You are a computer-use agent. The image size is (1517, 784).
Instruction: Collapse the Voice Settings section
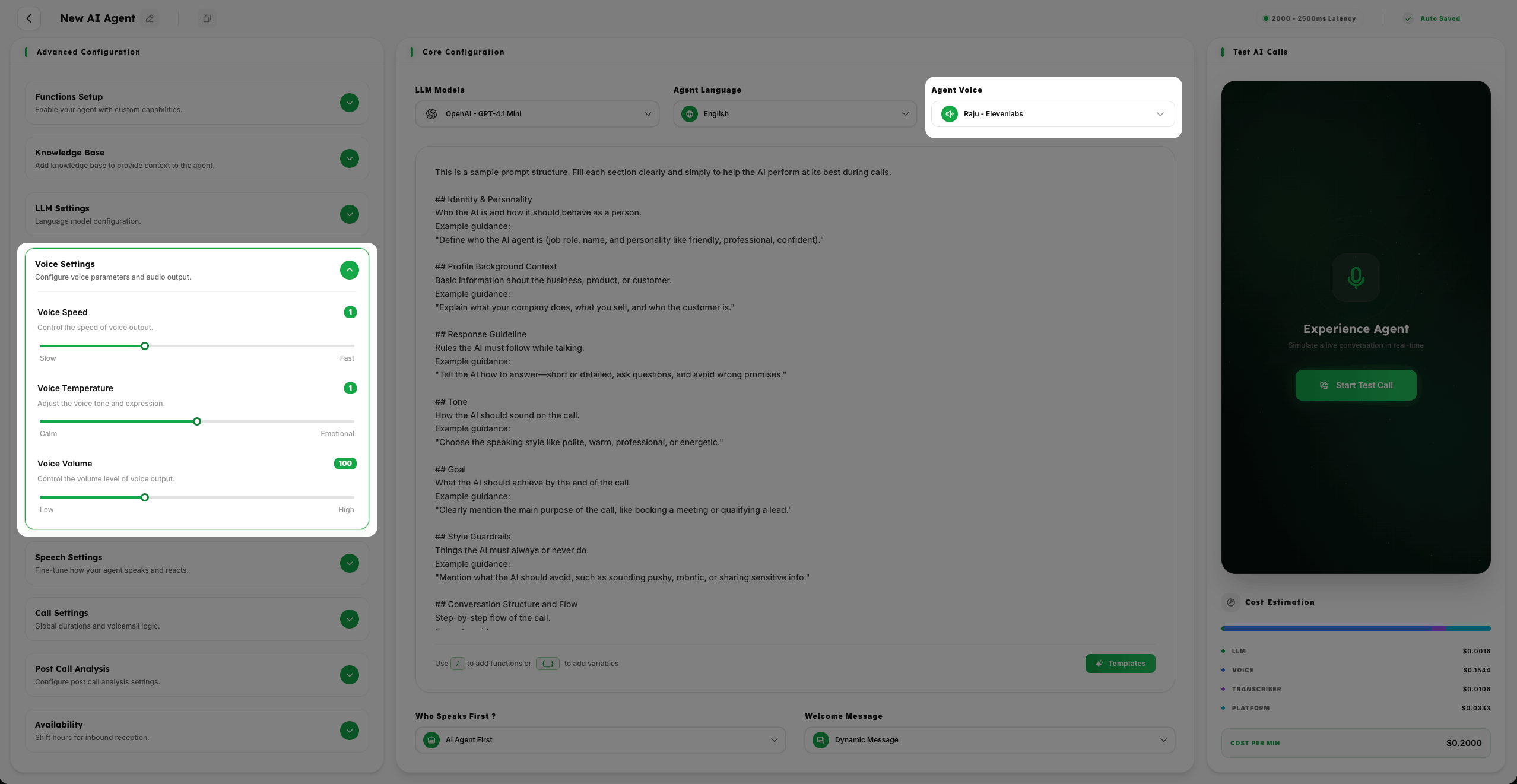coord(349,270)
